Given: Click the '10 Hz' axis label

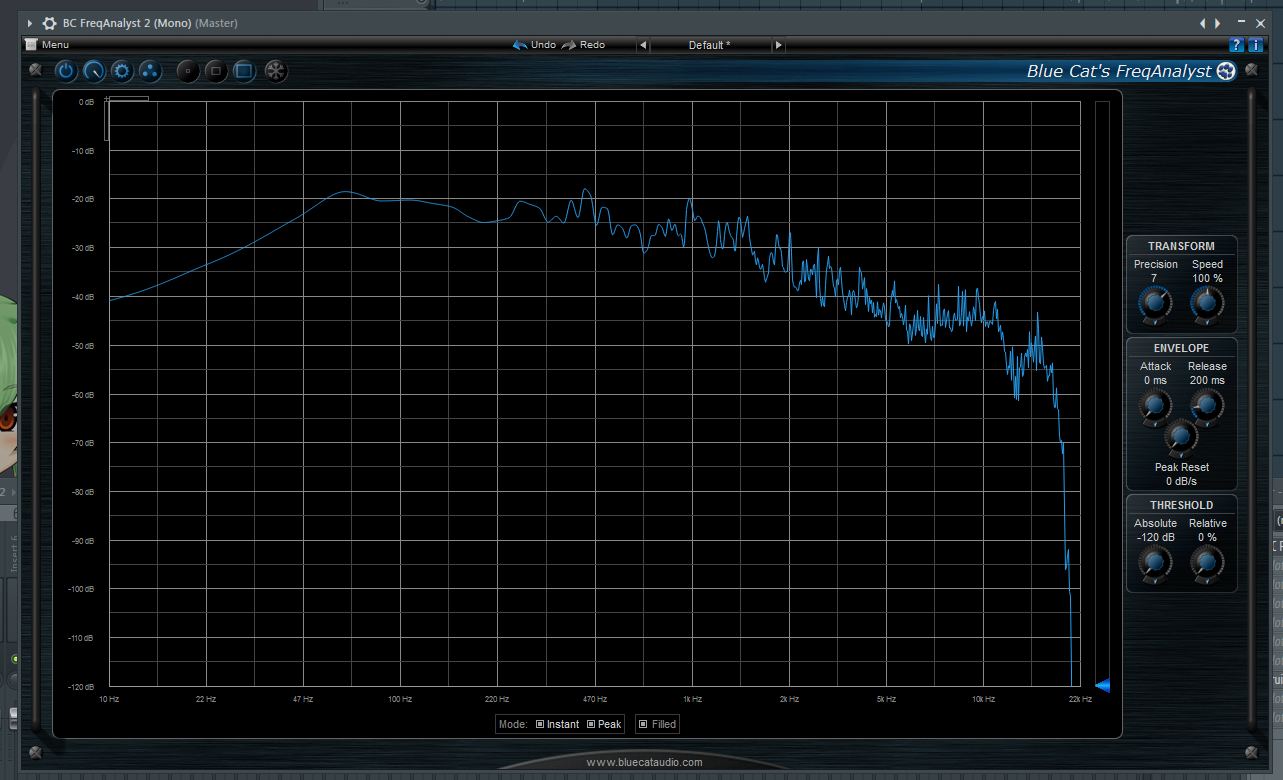Looking at the screenshot, I should (x=109, y=699).
